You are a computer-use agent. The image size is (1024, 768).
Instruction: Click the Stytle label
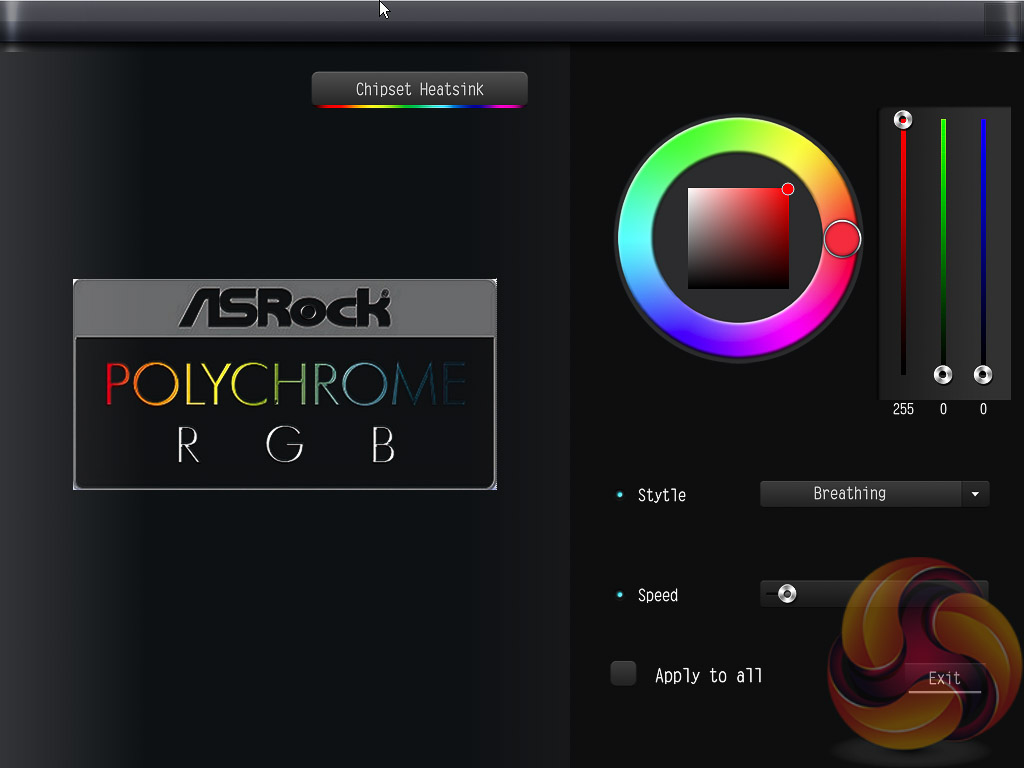[x=662, y=495]
